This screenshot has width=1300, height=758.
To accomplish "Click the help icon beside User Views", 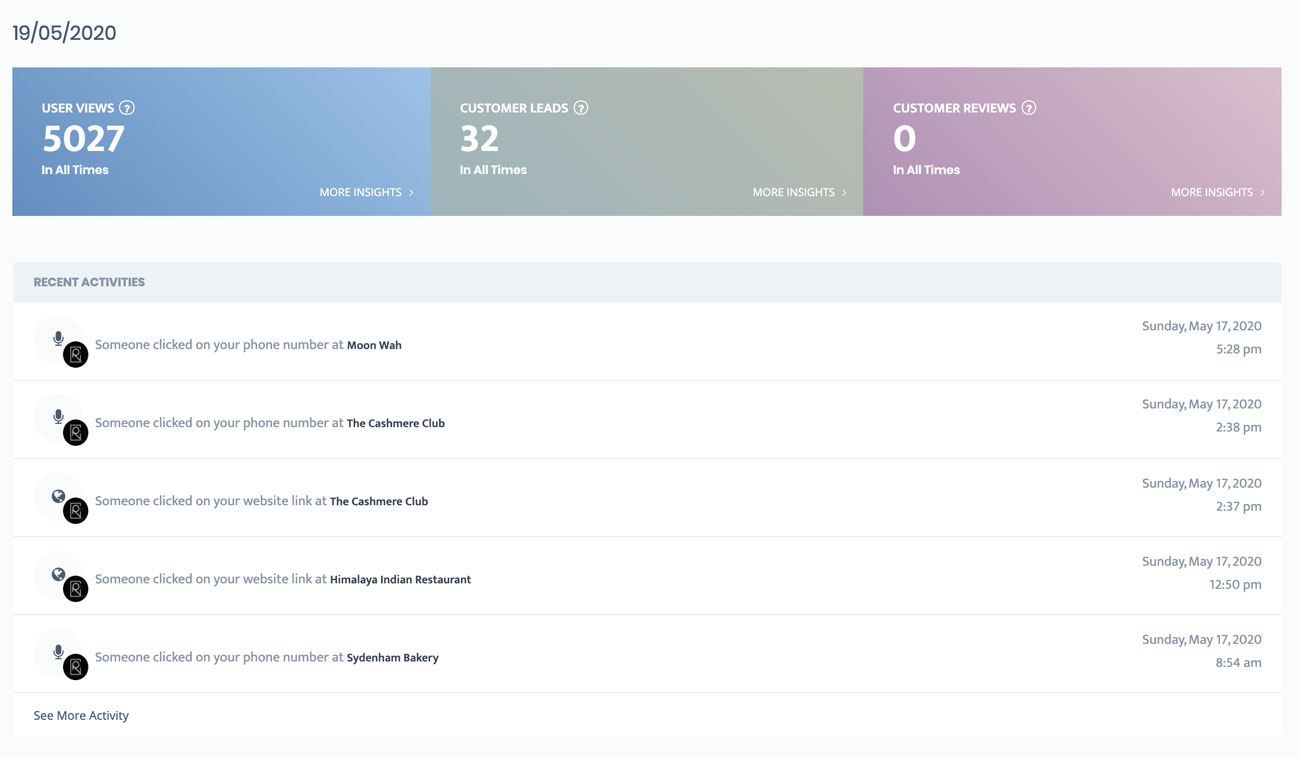I will click(x=127, y=108).
